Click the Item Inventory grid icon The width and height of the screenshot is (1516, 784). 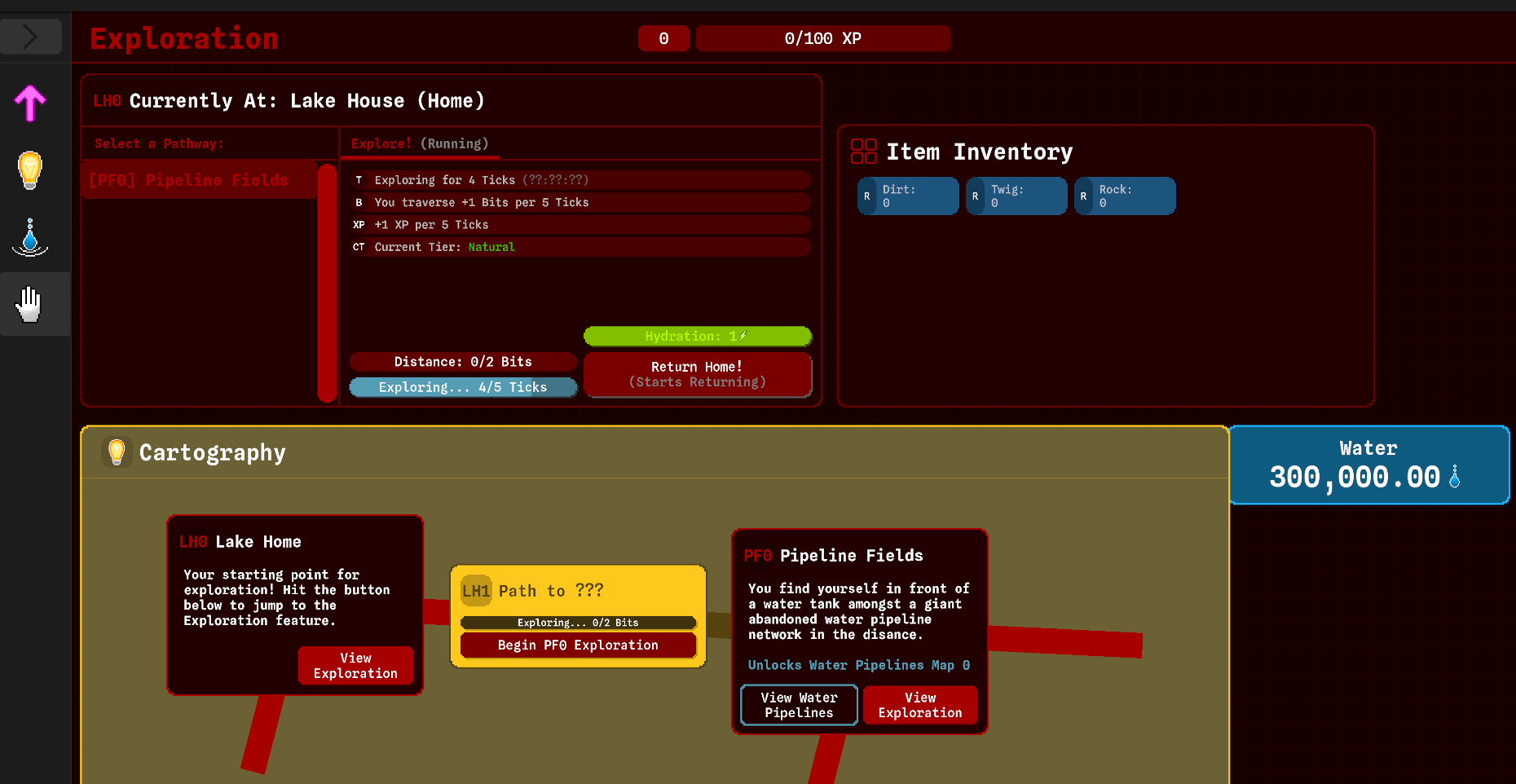coord(863,152)
